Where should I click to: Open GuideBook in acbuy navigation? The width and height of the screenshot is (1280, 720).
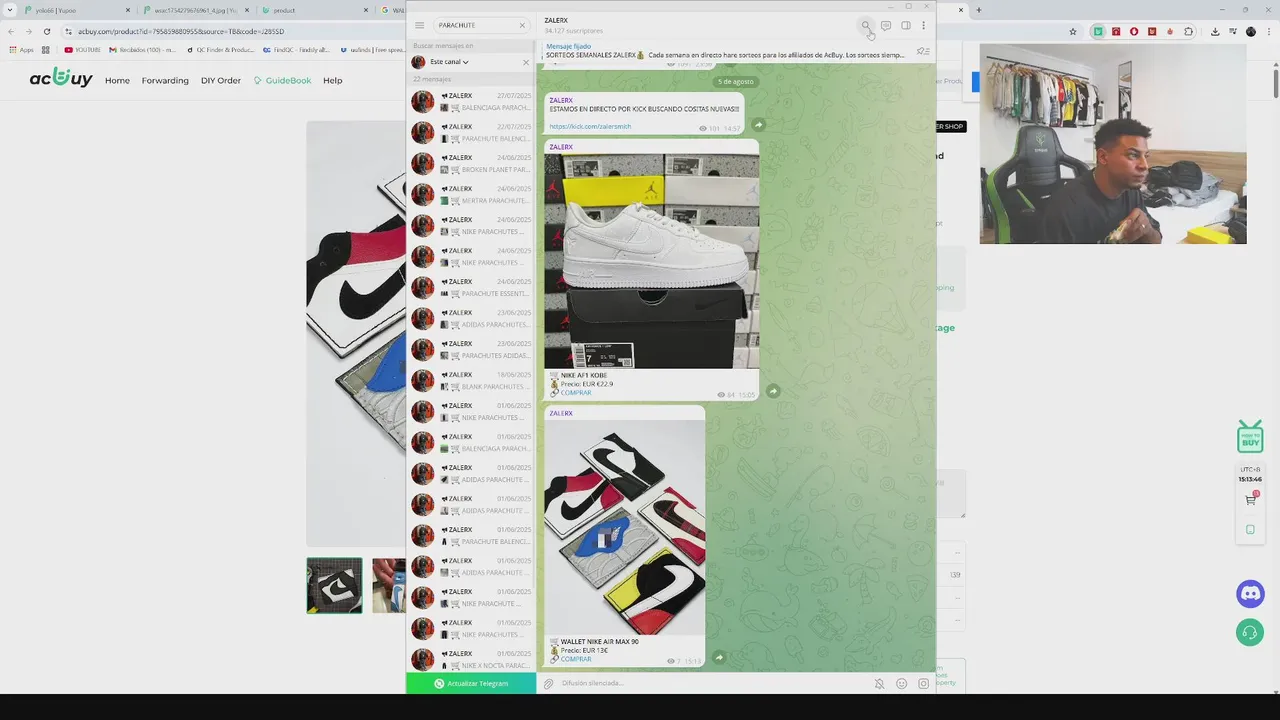click(x=282, y=80)
